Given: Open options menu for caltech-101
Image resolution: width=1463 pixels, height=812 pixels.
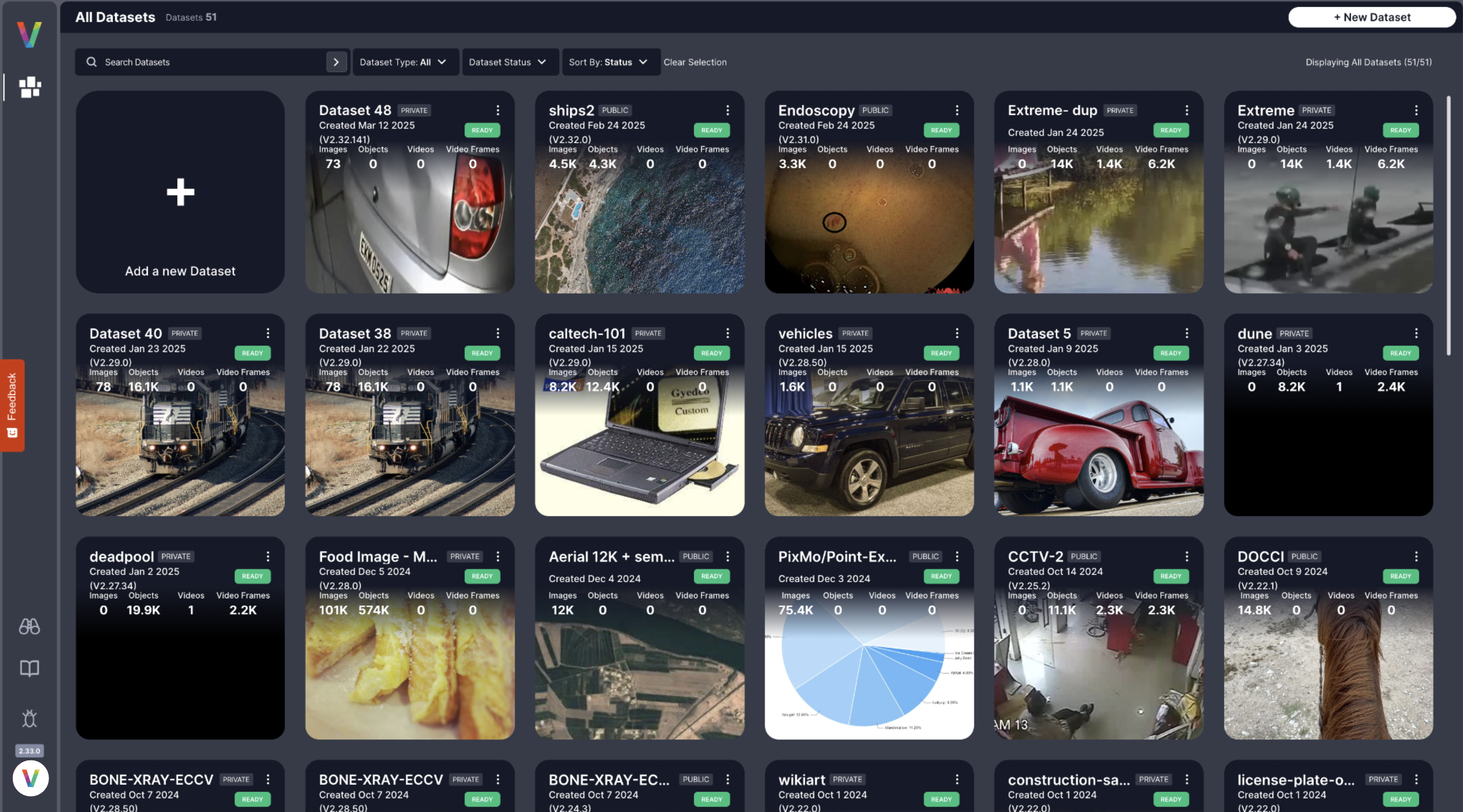Looking at the screenshot, I should pyautogui.click(x=727, y=333).
